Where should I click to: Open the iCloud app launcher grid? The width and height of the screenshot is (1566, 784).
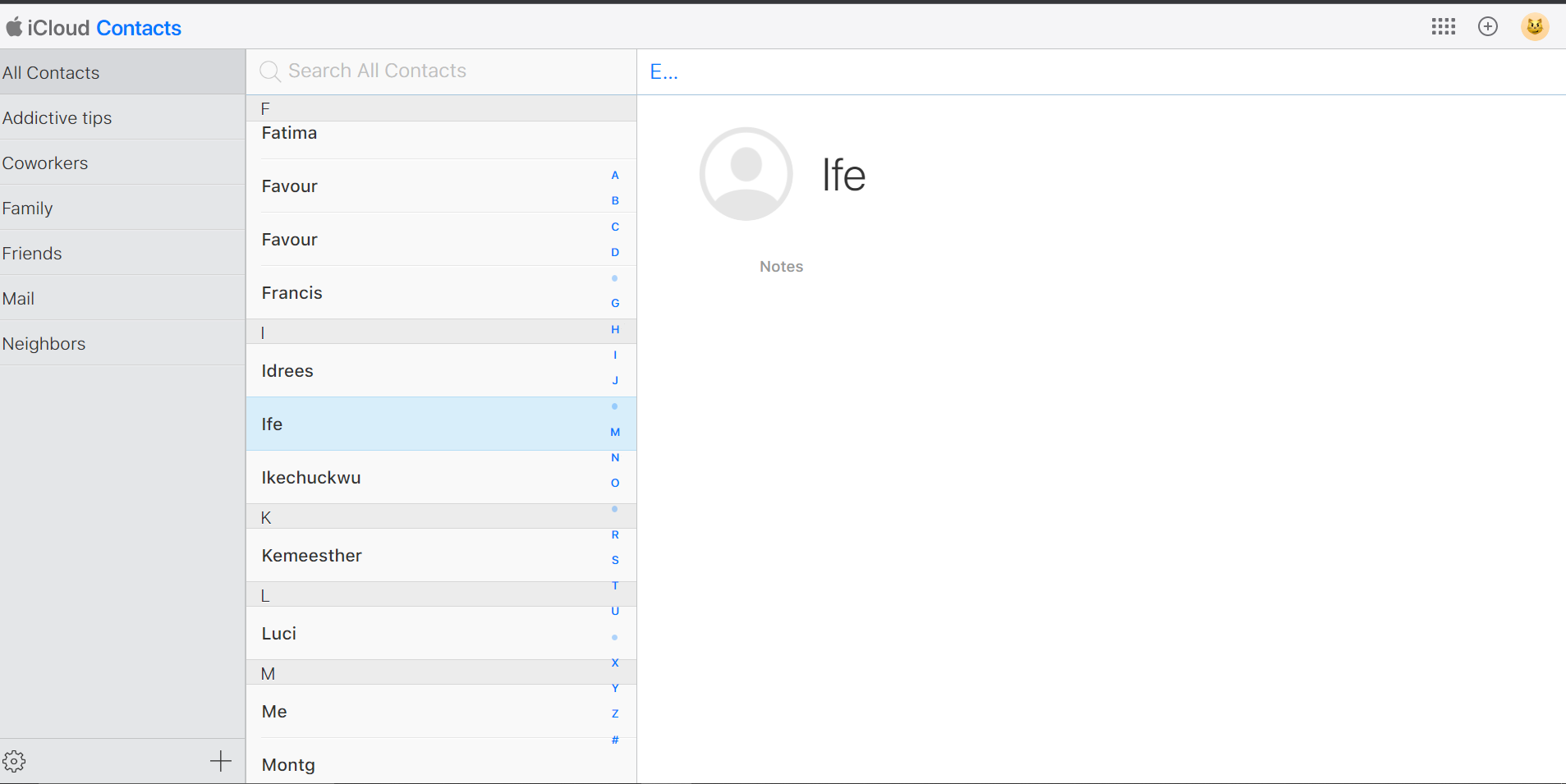[1443, 27]
